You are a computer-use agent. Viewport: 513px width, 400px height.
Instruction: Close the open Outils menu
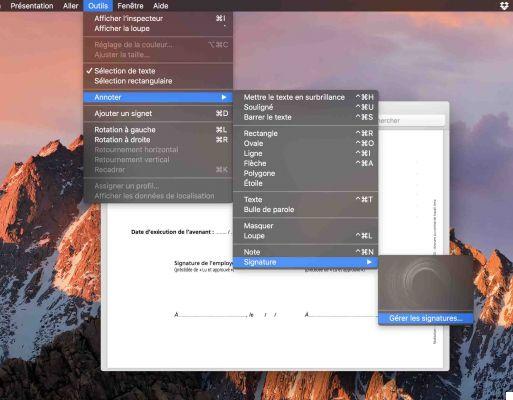coord(98,6)
